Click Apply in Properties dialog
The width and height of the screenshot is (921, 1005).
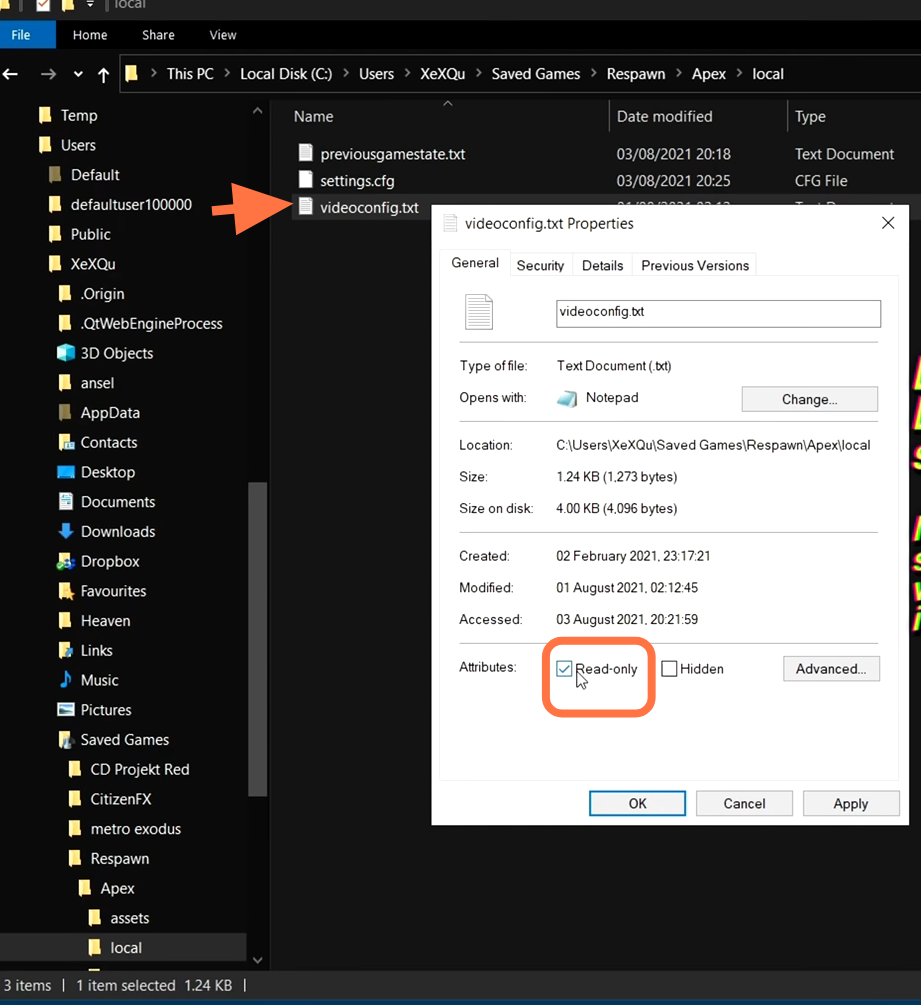tap(850, 803)
